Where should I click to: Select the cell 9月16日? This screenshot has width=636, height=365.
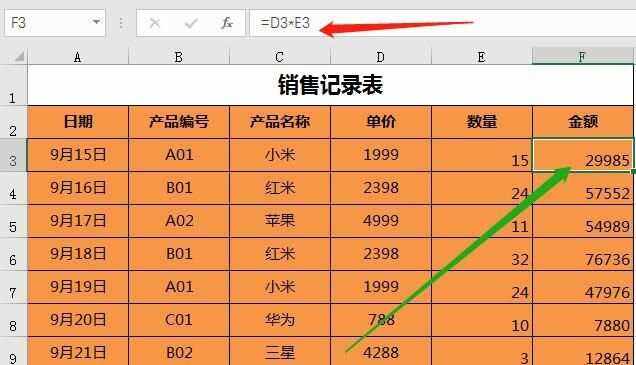[x=78, y=188]
